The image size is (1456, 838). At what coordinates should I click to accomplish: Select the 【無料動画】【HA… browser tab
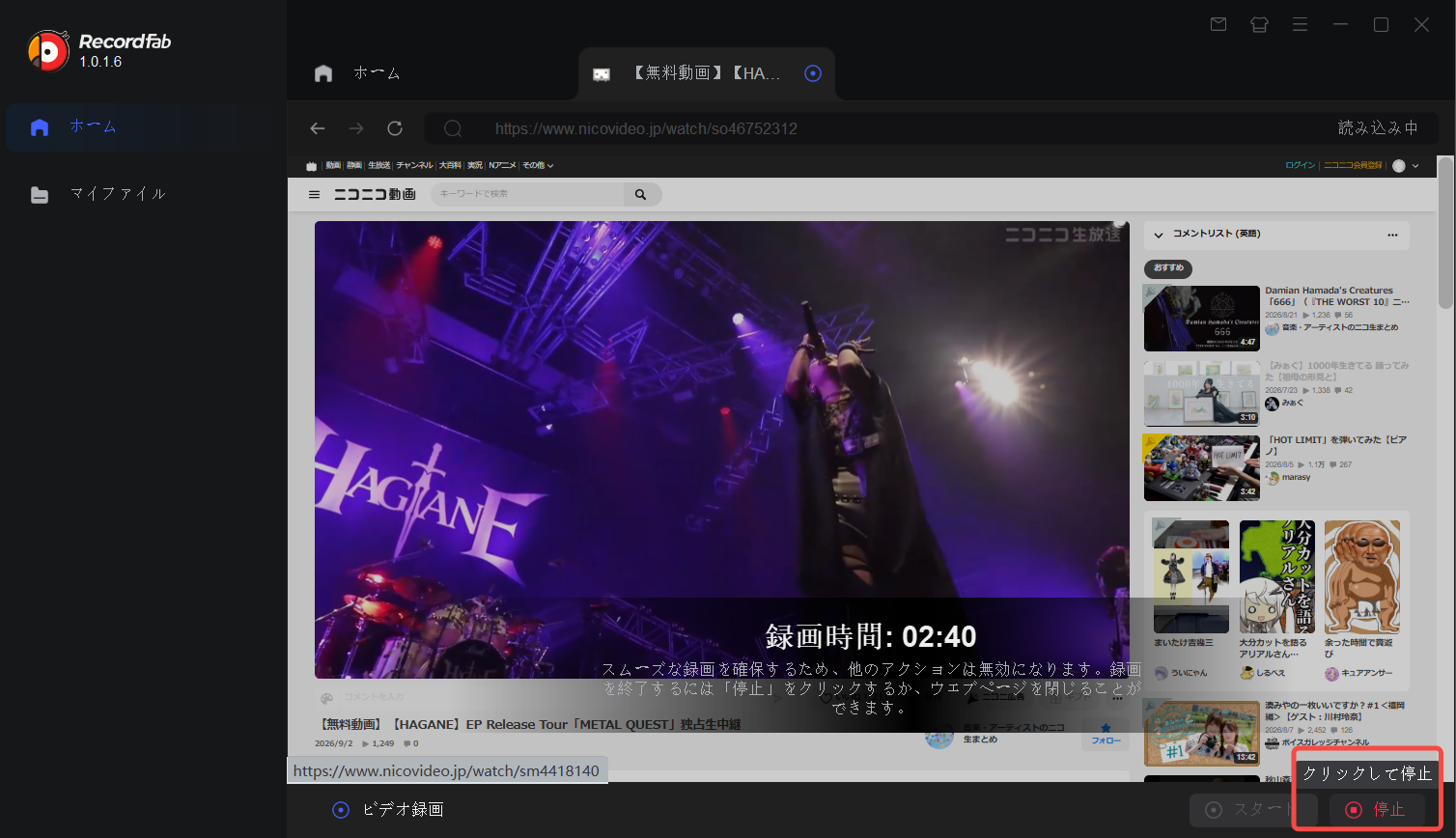pos(706,73)
